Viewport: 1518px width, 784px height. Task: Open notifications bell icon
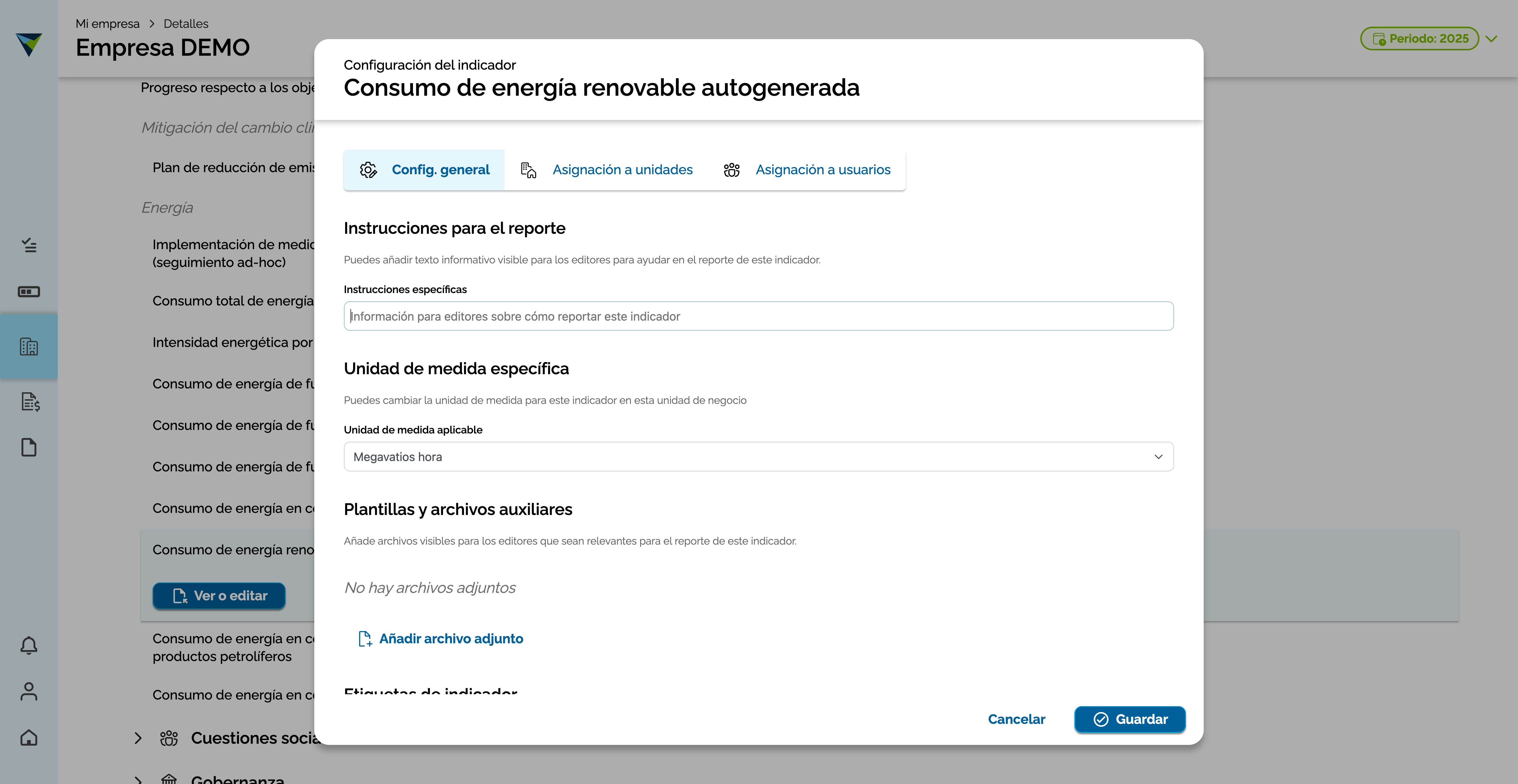pos(29,646)
